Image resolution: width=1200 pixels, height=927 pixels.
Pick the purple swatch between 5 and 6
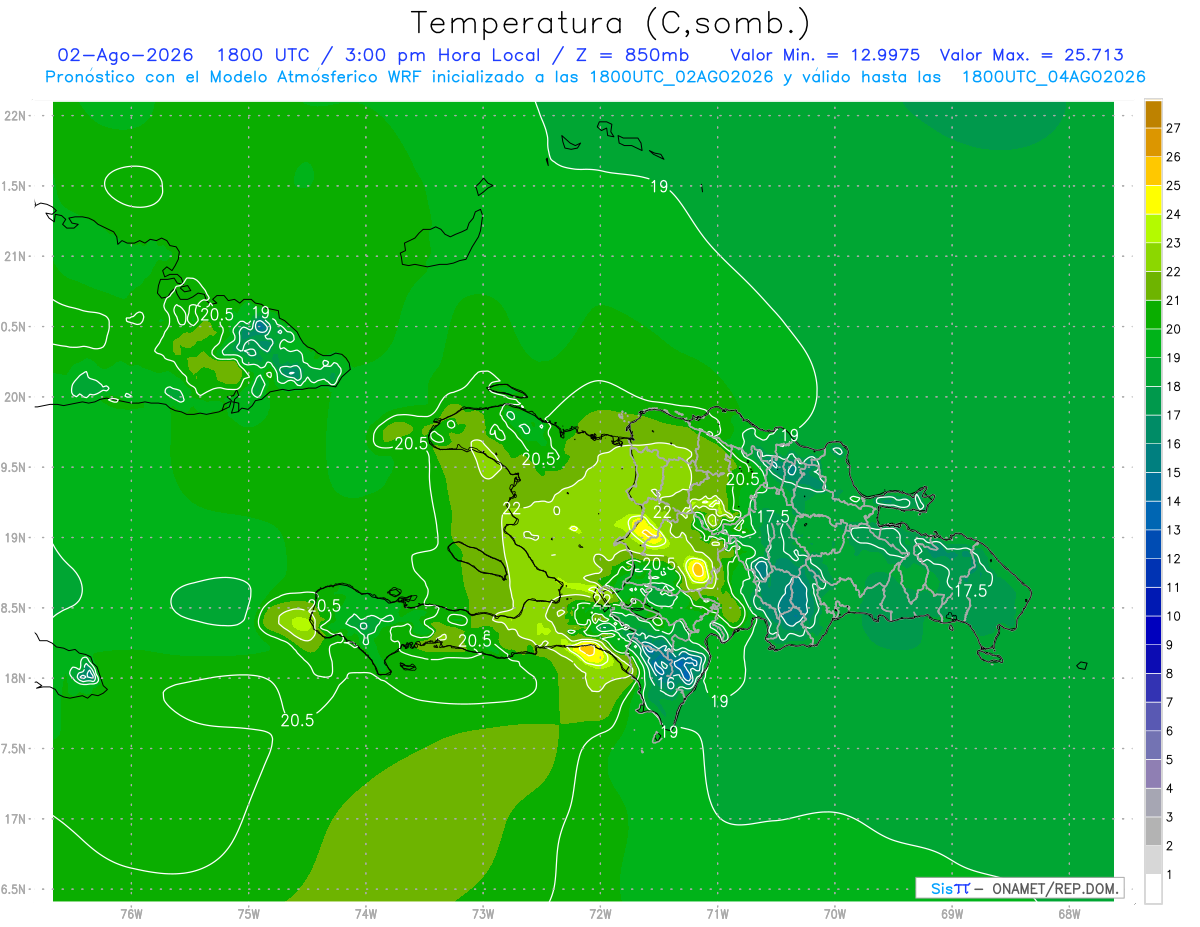click(1153, 746)
